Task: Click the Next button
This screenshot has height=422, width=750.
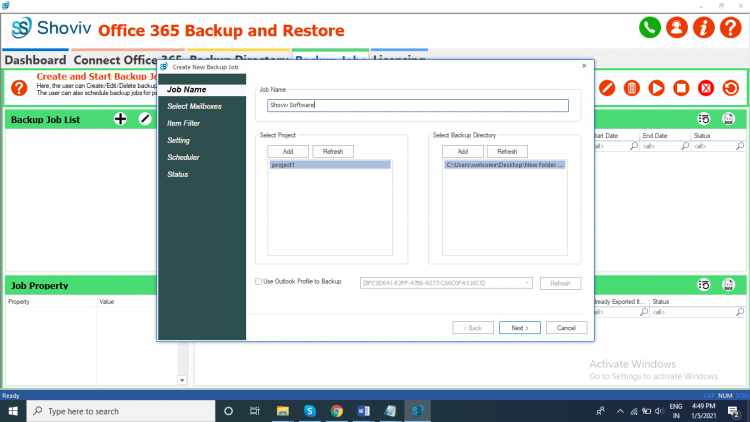Action: pyautogui.click(x=519, y=328)
